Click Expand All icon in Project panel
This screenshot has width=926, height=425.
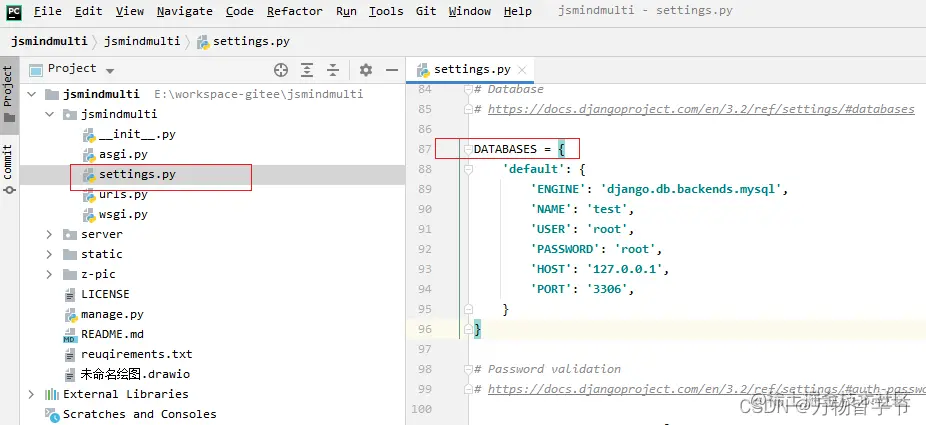coord(307,70)
